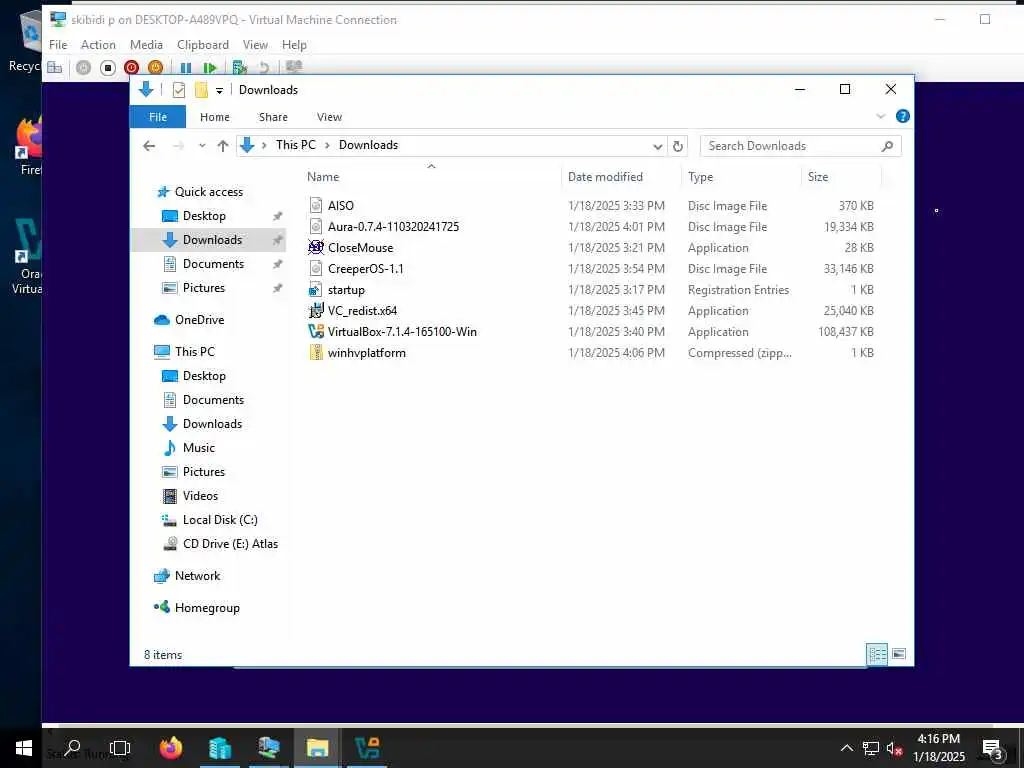The width and height of the screenshot is (1024, 768).
Task: Click the red Shut Down VM icon
Action: coord(131,67)
